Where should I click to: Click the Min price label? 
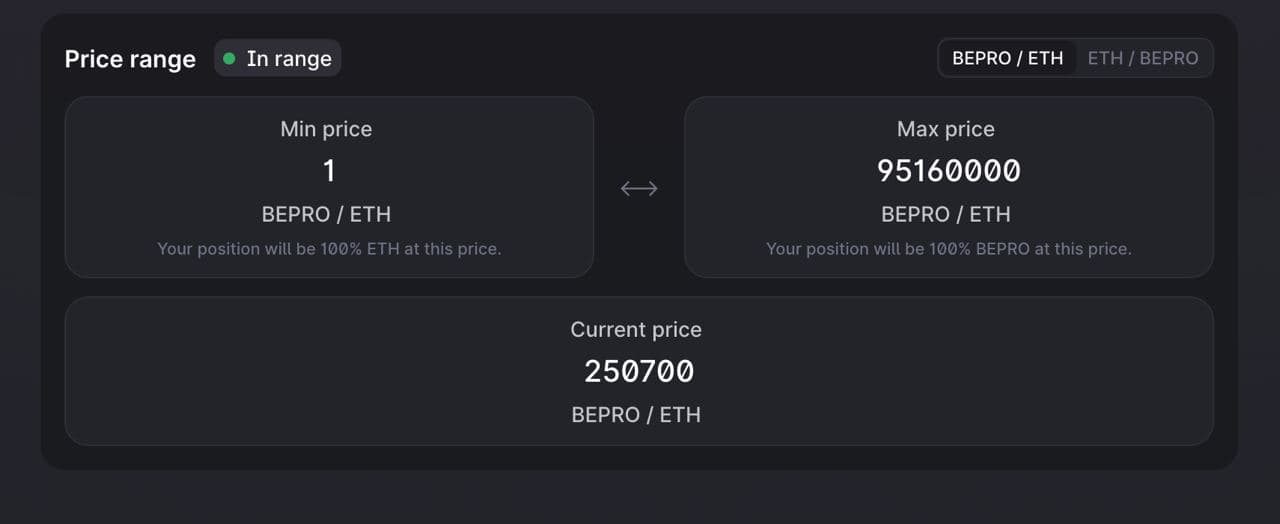pyautogui.click(x=326, y=129)
